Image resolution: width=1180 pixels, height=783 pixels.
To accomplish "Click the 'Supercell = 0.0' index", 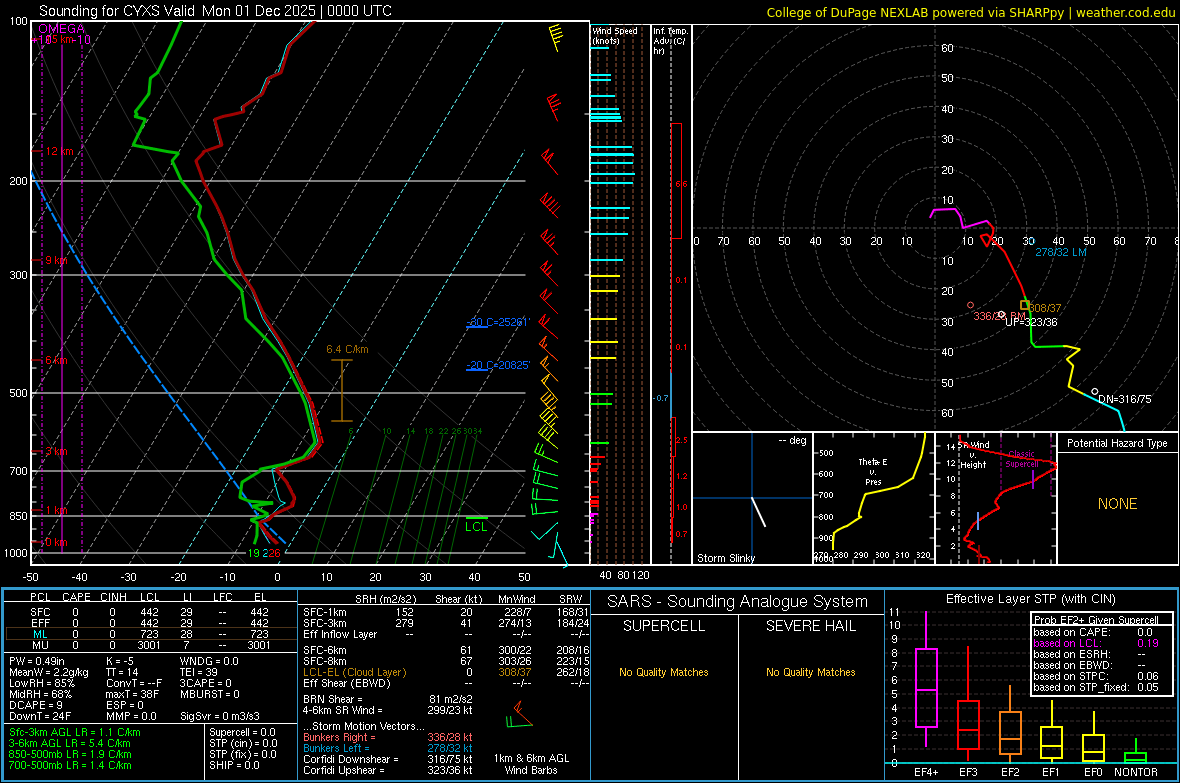I will click(x=242, y=732).
